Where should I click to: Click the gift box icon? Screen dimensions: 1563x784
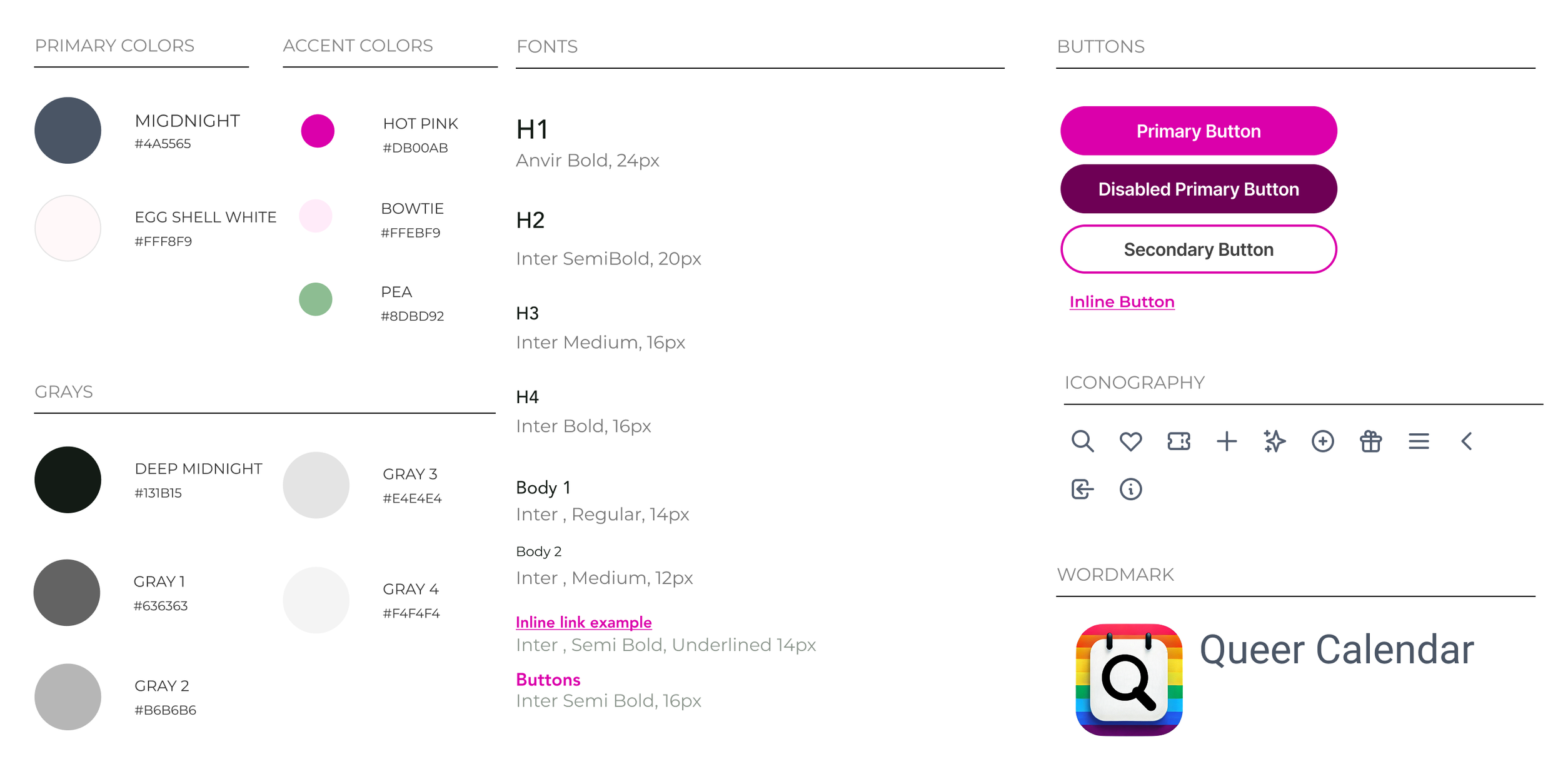coord(1370,441)
